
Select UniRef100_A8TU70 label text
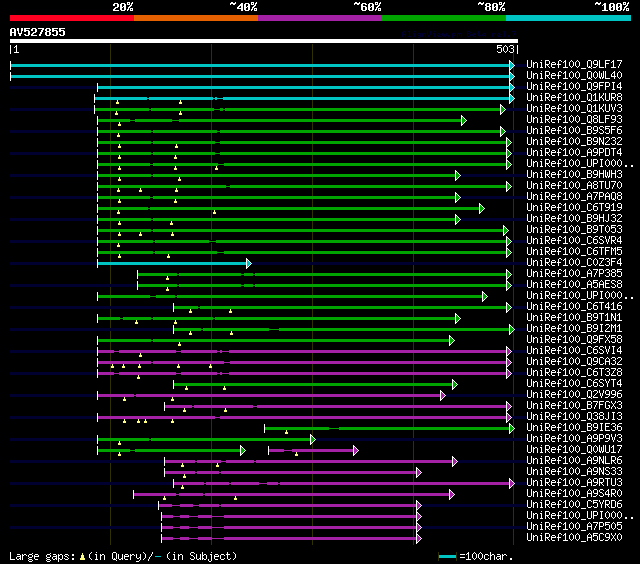click(574, 186)
